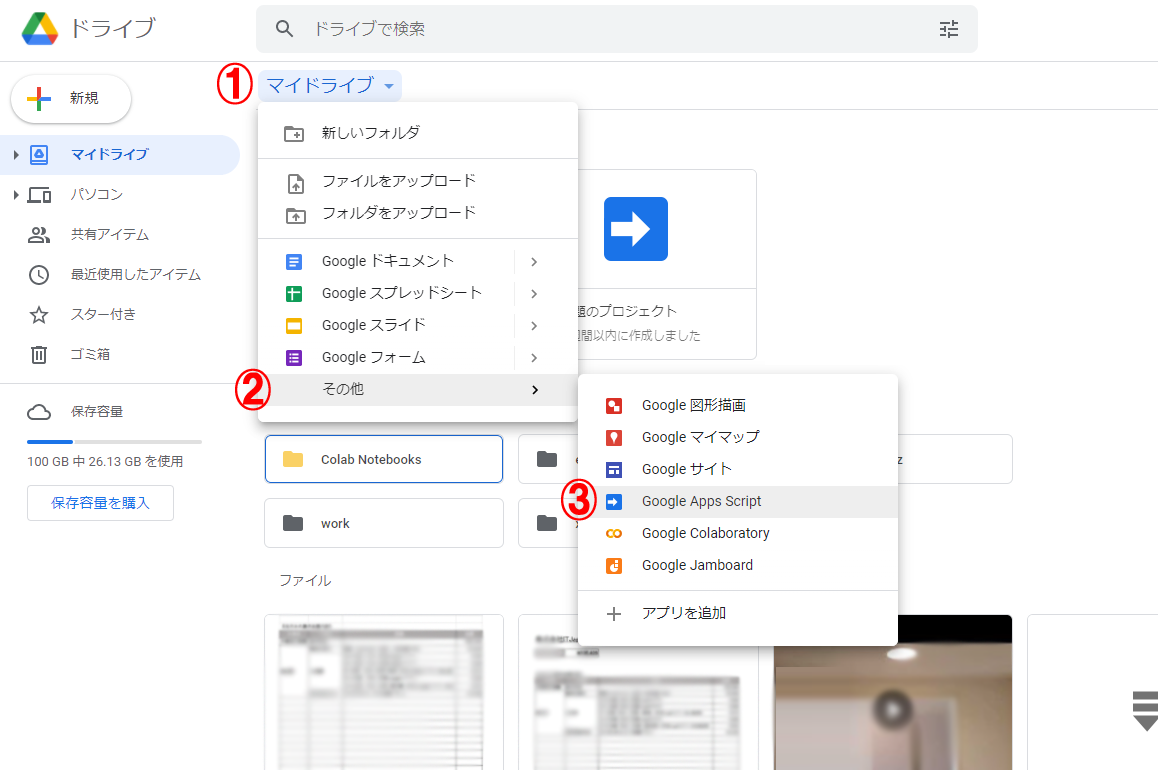This screenshot has width=1158, height=770.
Task: Expand Google スプレッドシート submenu arrow
Action: [534, 294]
